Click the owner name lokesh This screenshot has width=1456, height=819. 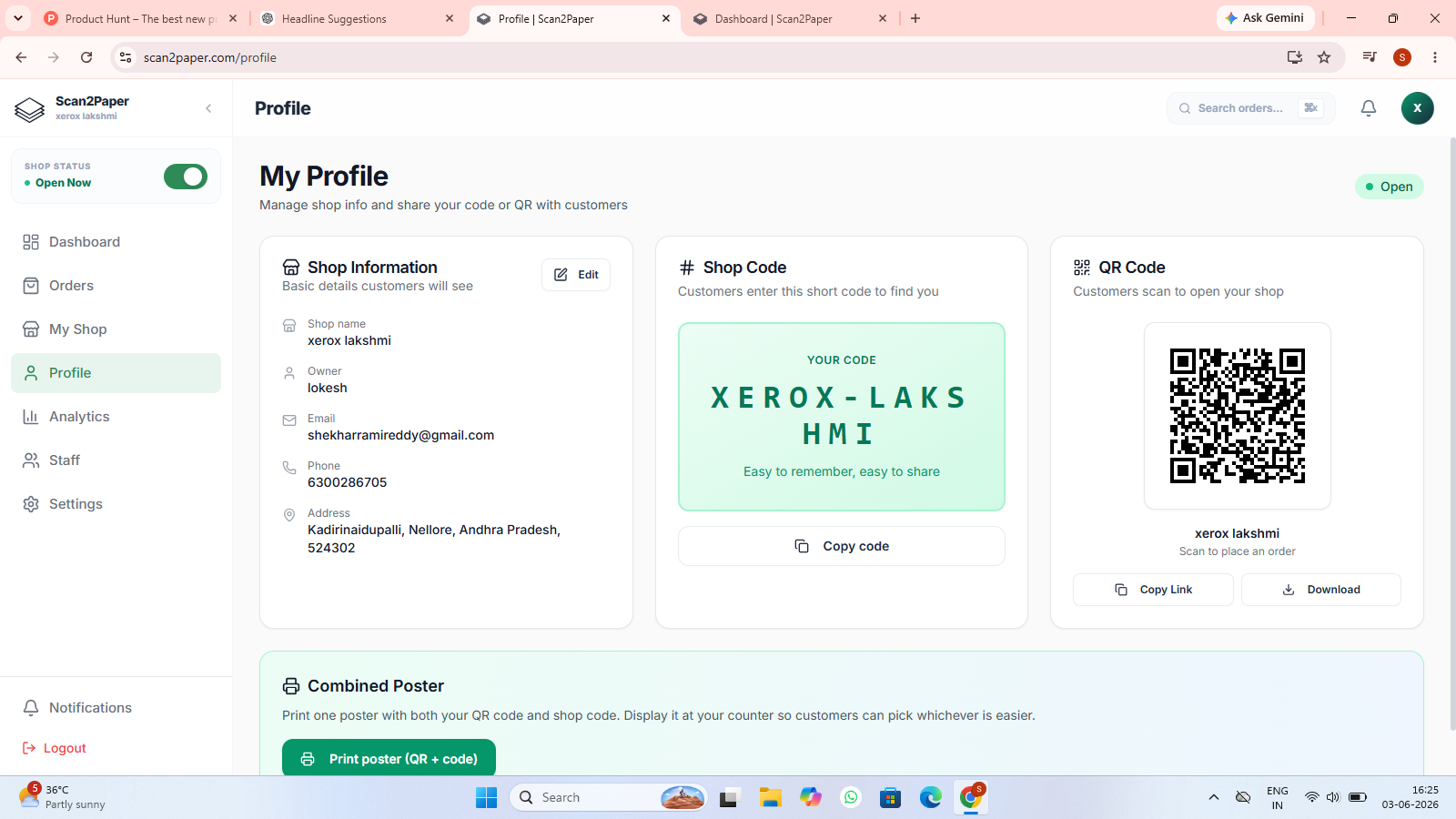[x=328, y=389]
